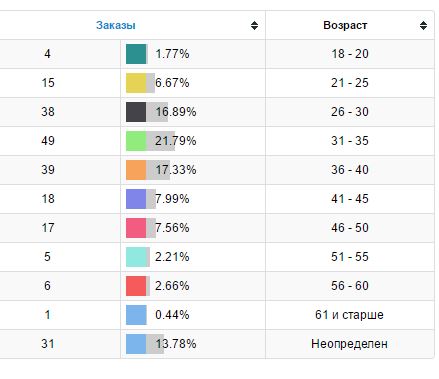Select the 61 и старше age cell
This screenshot has width=439, height=379.
(350, 315)
